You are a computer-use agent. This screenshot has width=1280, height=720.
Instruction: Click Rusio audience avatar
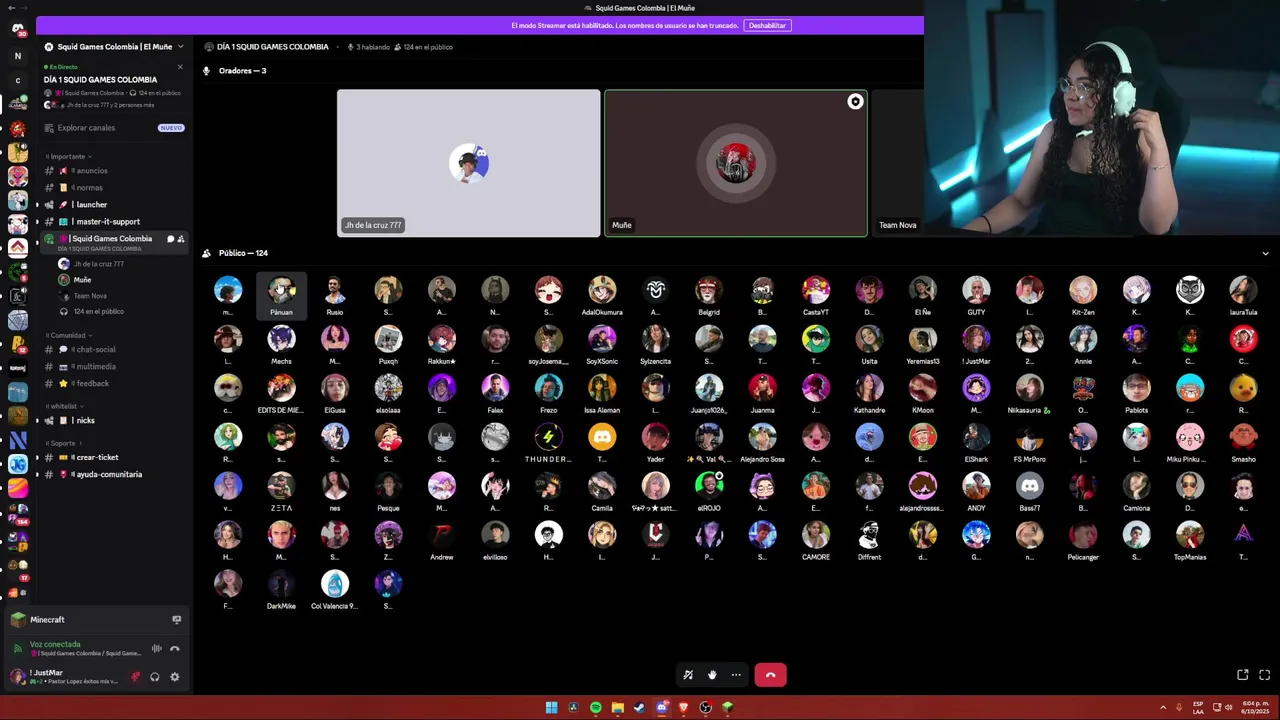pyautogui.click(x=335, y=290)
